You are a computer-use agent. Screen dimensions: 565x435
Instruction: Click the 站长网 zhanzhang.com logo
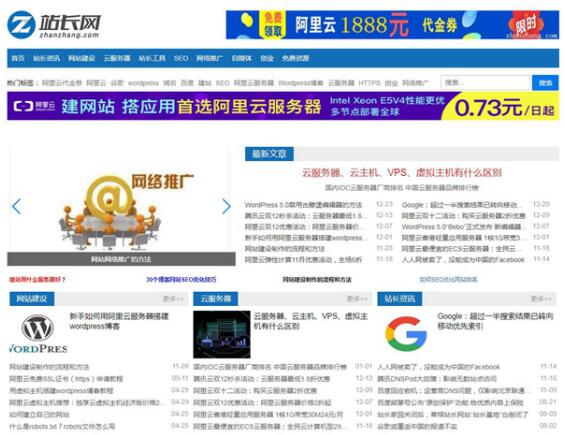[x=54, y=25]
